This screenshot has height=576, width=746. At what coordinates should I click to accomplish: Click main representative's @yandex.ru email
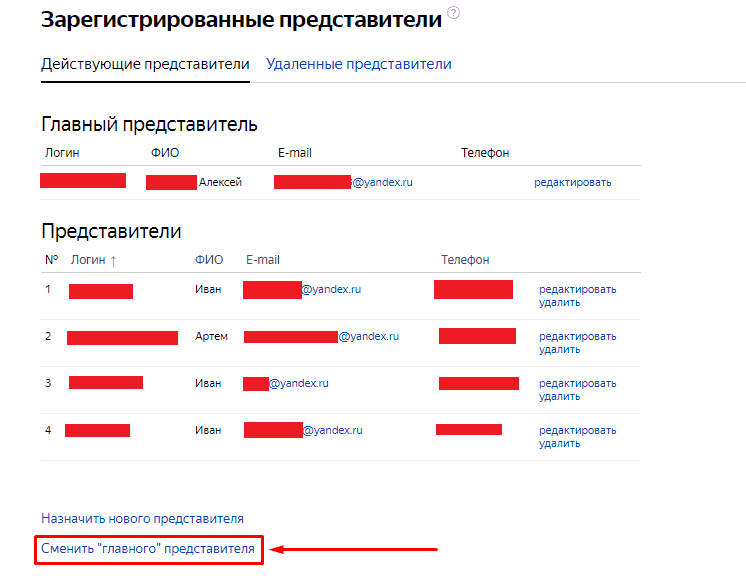click(x=382, y=182)
